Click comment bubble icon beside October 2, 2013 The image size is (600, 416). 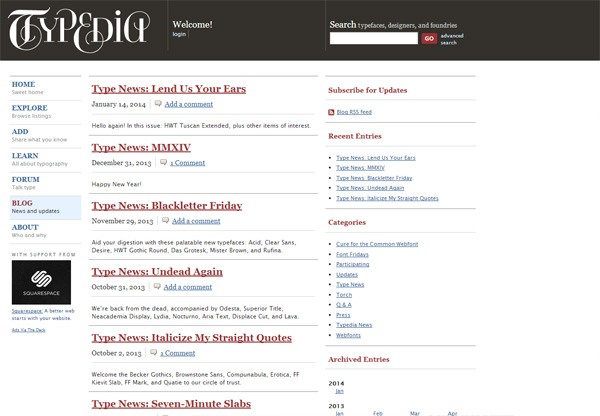pos(153,352)
